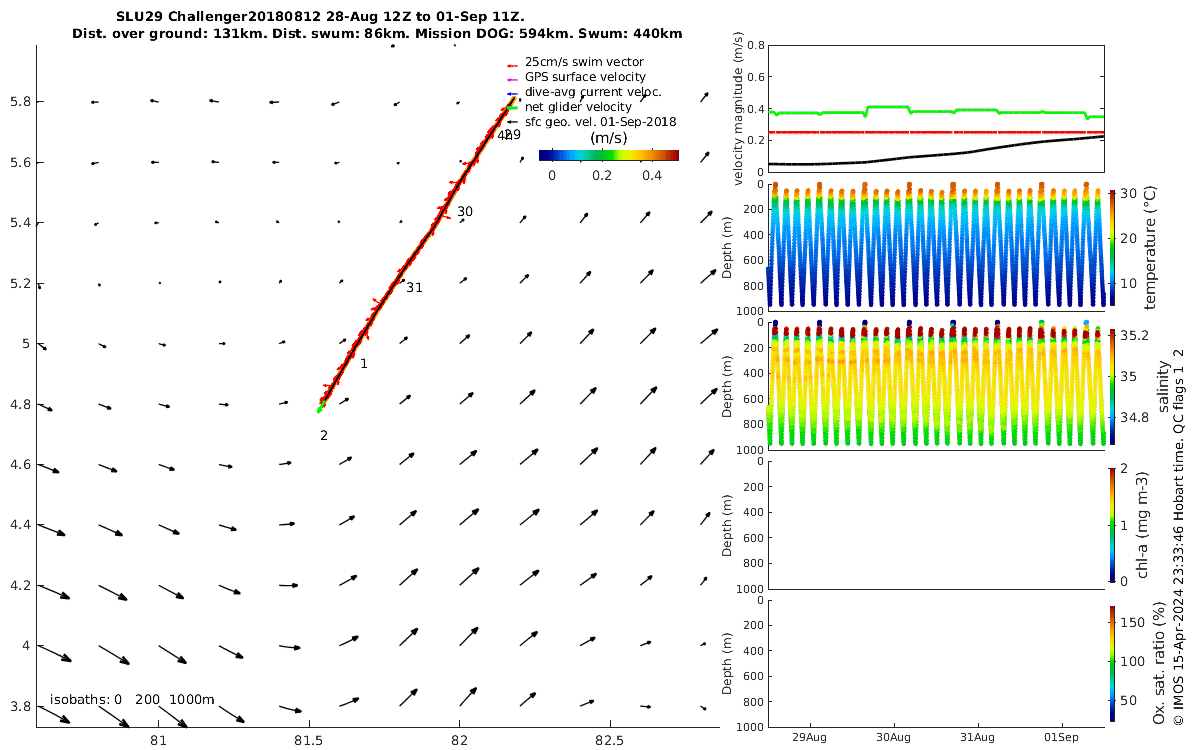Screen dimensions: 1200x750
Task: Click the 'isobaths: 0 200 1000m' annotation
Action: point(132,699)
